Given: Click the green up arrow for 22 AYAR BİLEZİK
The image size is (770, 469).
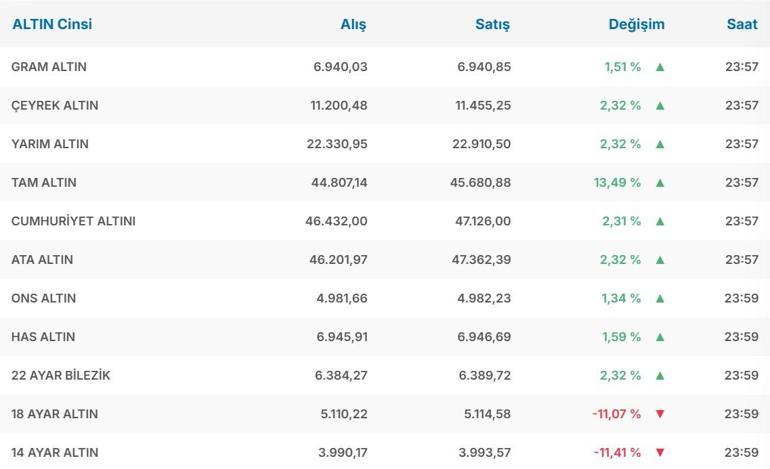Looking at the screenshot, I should [x=660, y=375].
